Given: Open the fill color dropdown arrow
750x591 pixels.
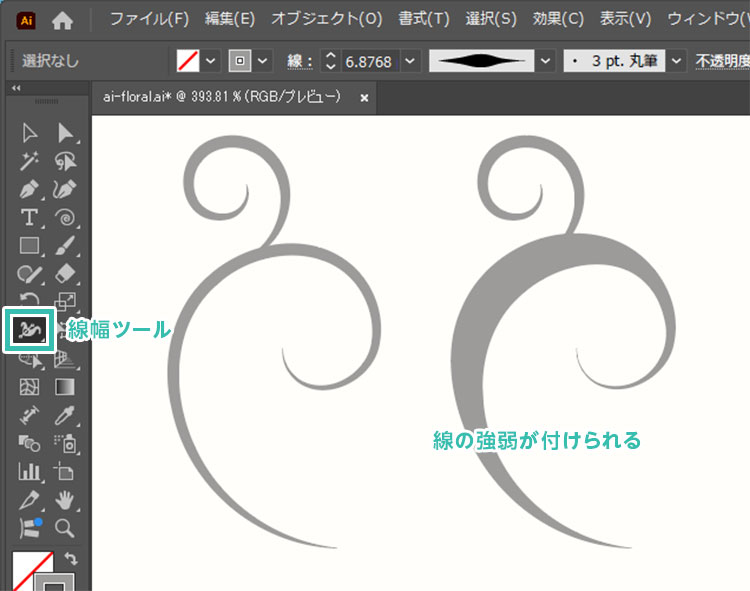Looking at the screenshot, I should (211, 61).
